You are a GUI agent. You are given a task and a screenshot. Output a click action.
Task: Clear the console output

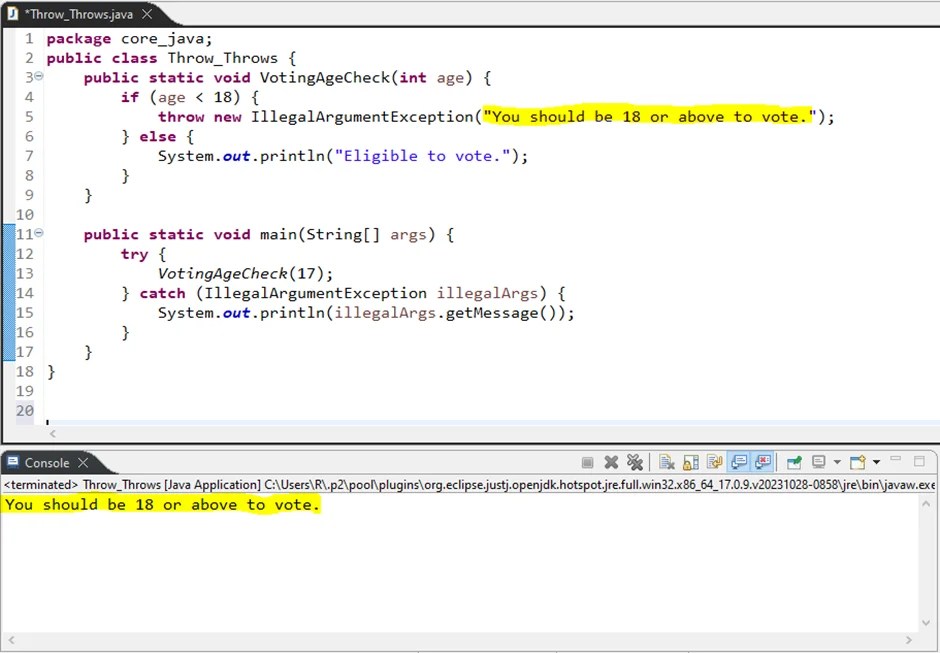pos(667,462)
